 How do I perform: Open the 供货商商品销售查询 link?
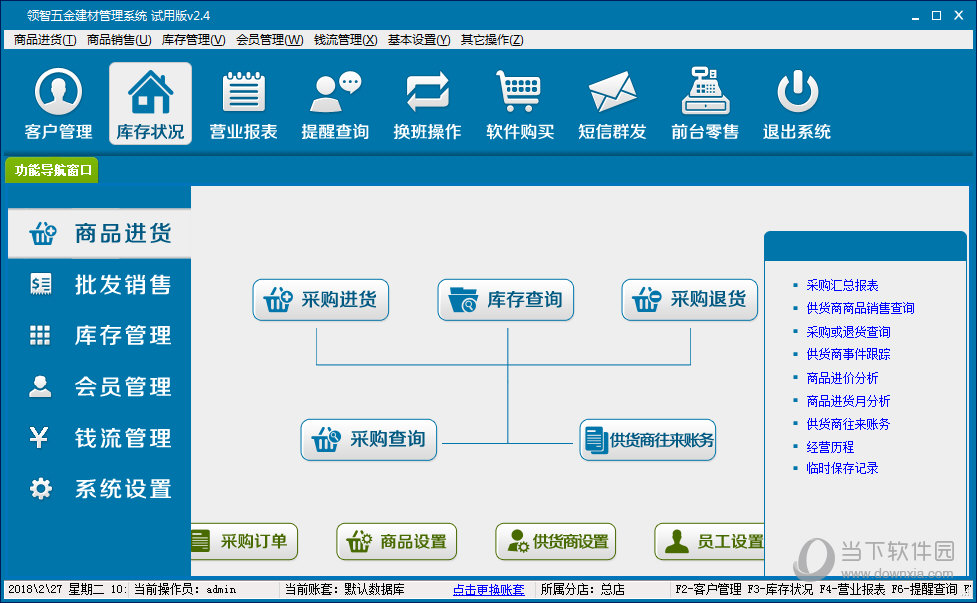point(860,308)
